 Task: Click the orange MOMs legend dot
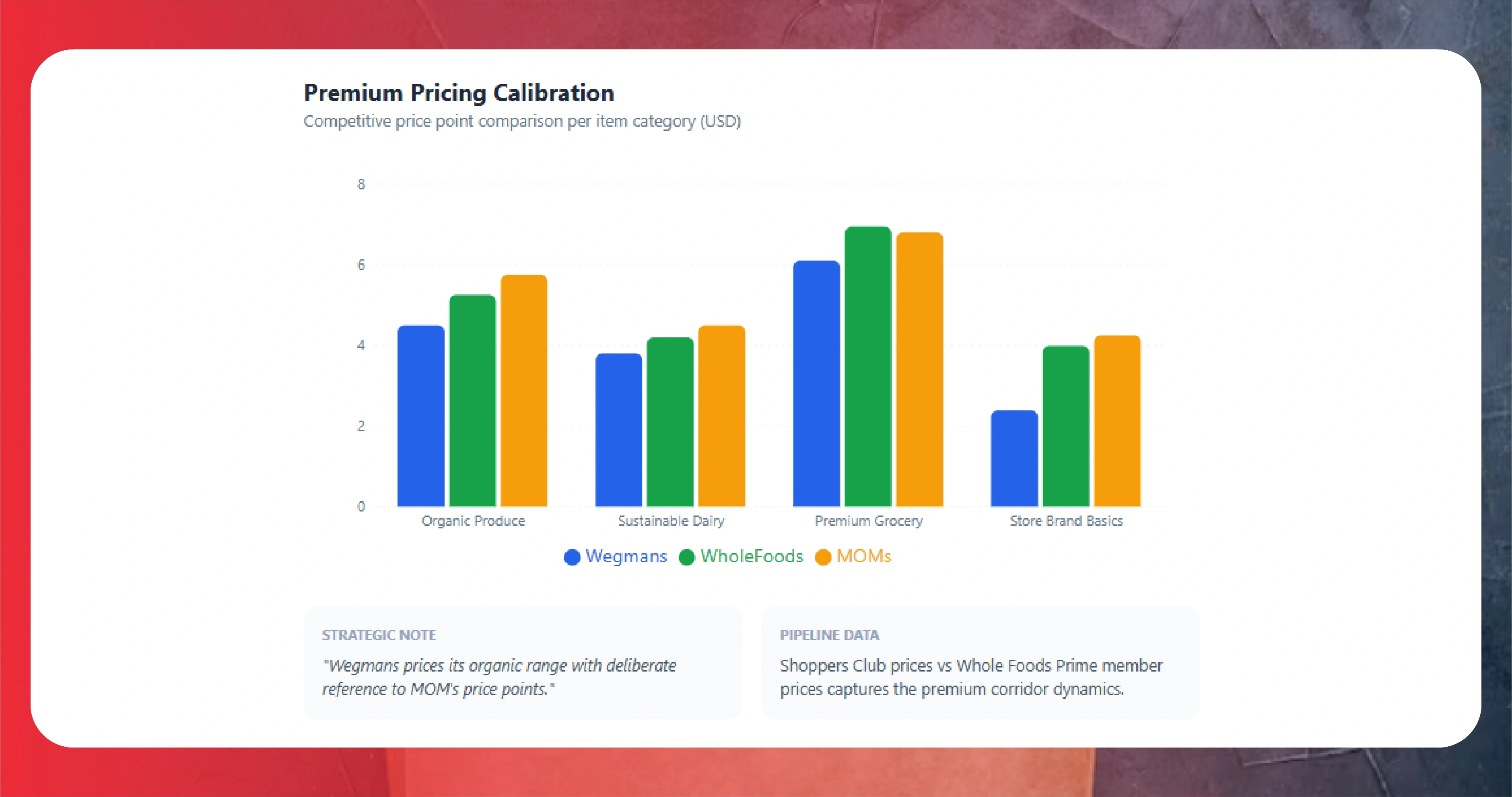823,557
